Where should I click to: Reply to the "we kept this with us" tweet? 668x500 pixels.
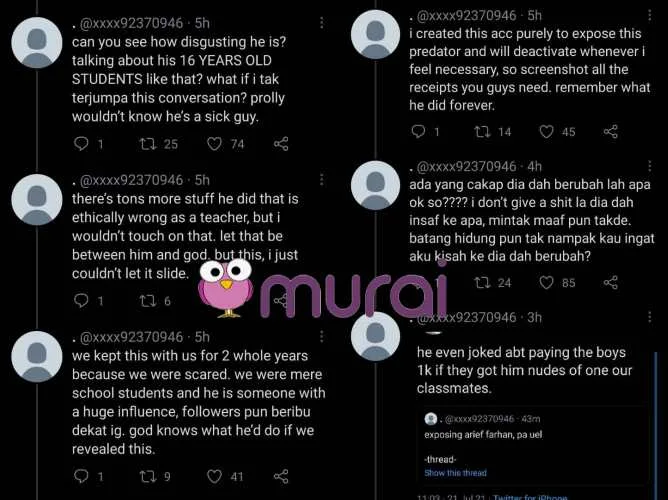coord(82,477)
